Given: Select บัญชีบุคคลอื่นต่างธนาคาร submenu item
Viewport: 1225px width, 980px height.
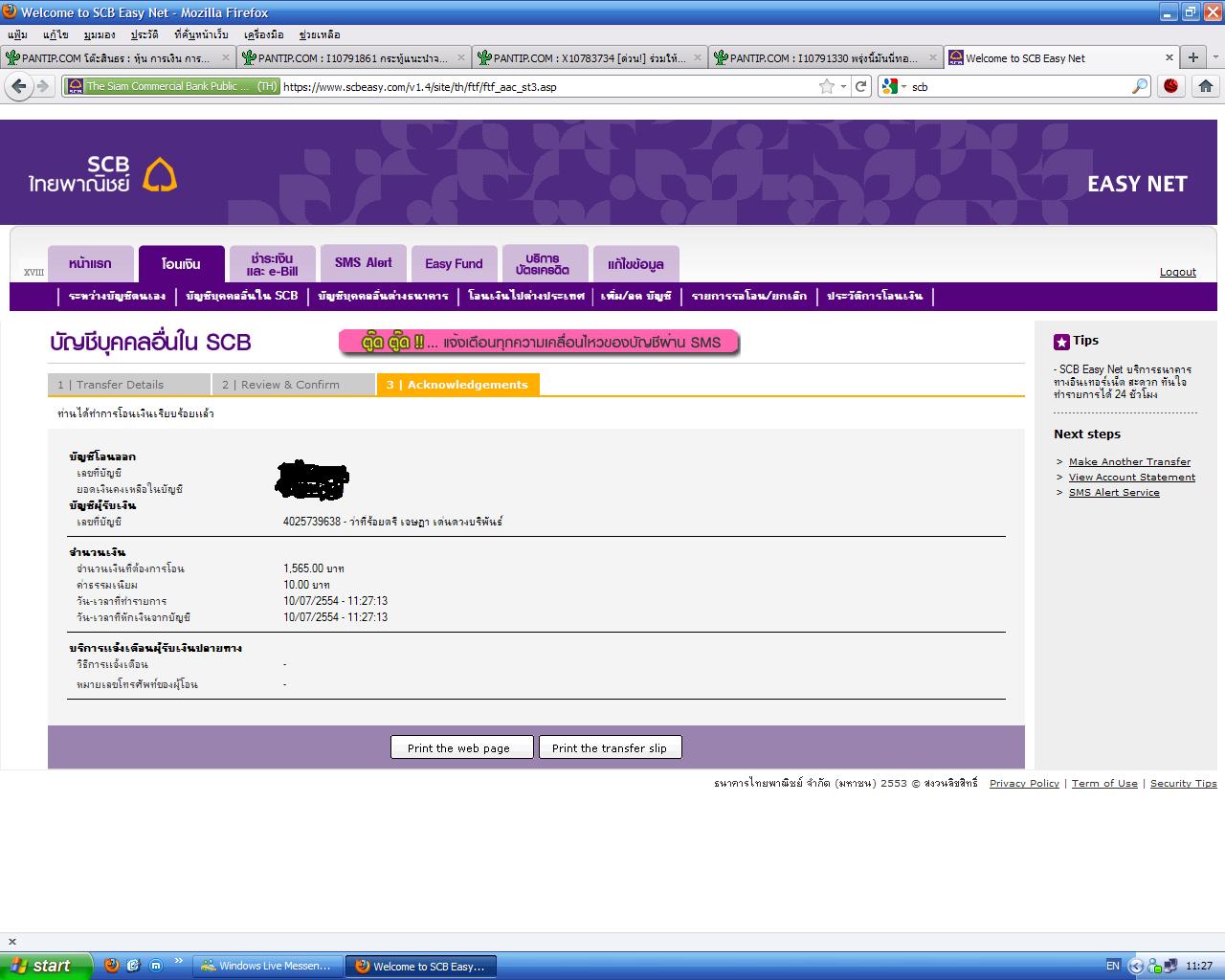Looking at the screenshot, I should (383, 296).
